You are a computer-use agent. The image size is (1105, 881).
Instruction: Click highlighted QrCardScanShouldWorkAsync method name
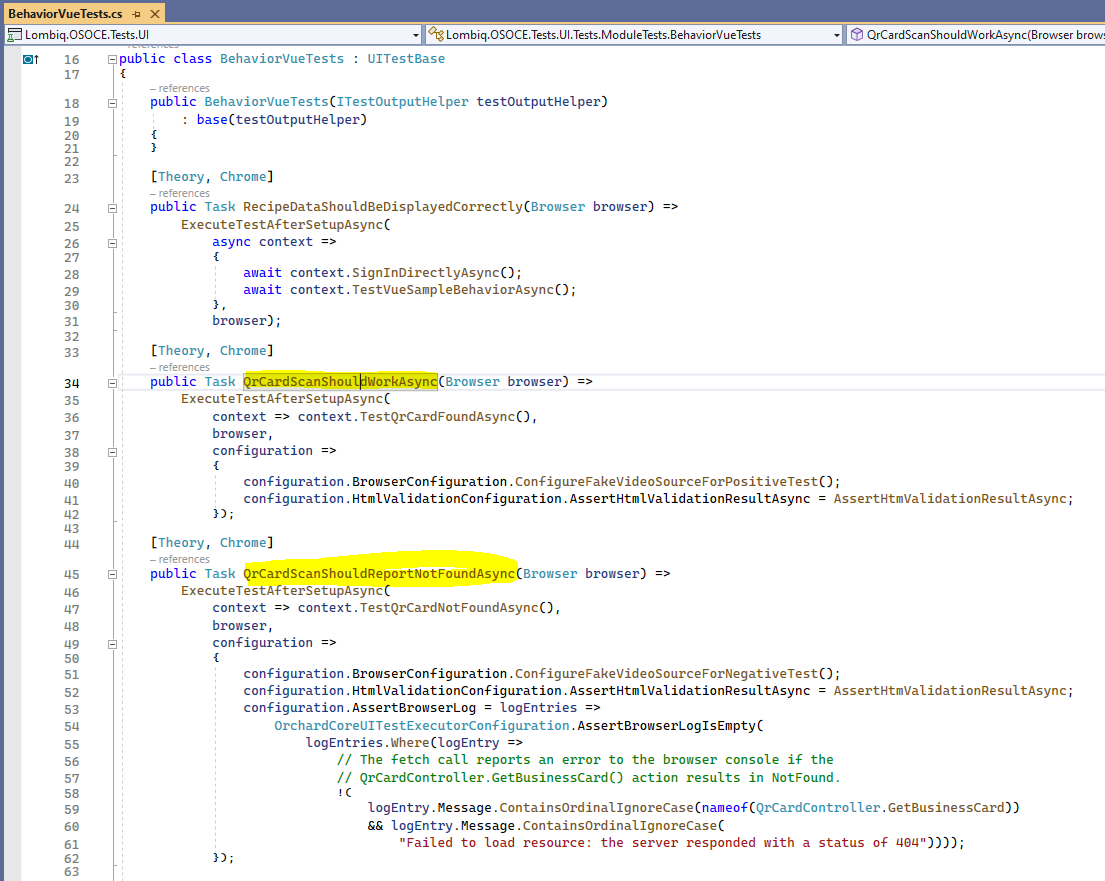point(340,381)
